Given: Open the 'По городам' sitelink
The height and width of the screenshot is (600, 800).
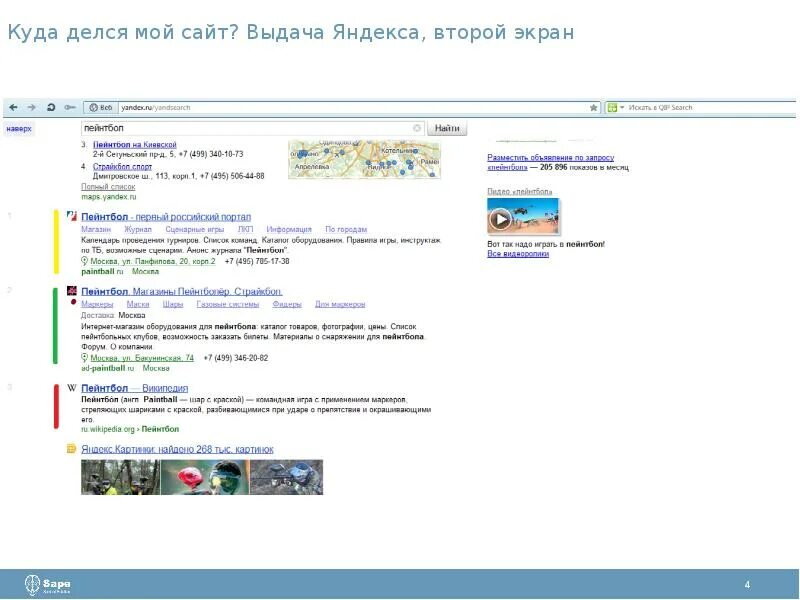Looking at the screenshot, I should pyautogui.click(x=346, y=230).
